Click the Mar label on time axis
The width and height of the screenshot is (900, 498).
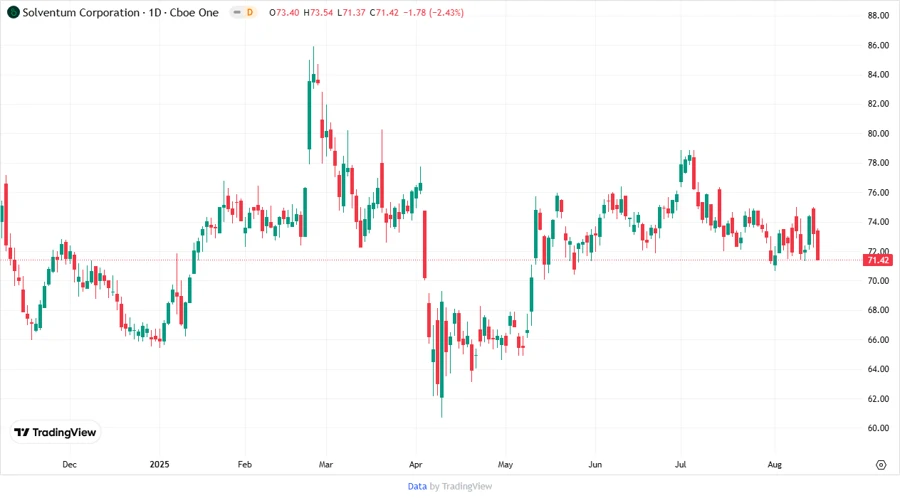(325, 464)
